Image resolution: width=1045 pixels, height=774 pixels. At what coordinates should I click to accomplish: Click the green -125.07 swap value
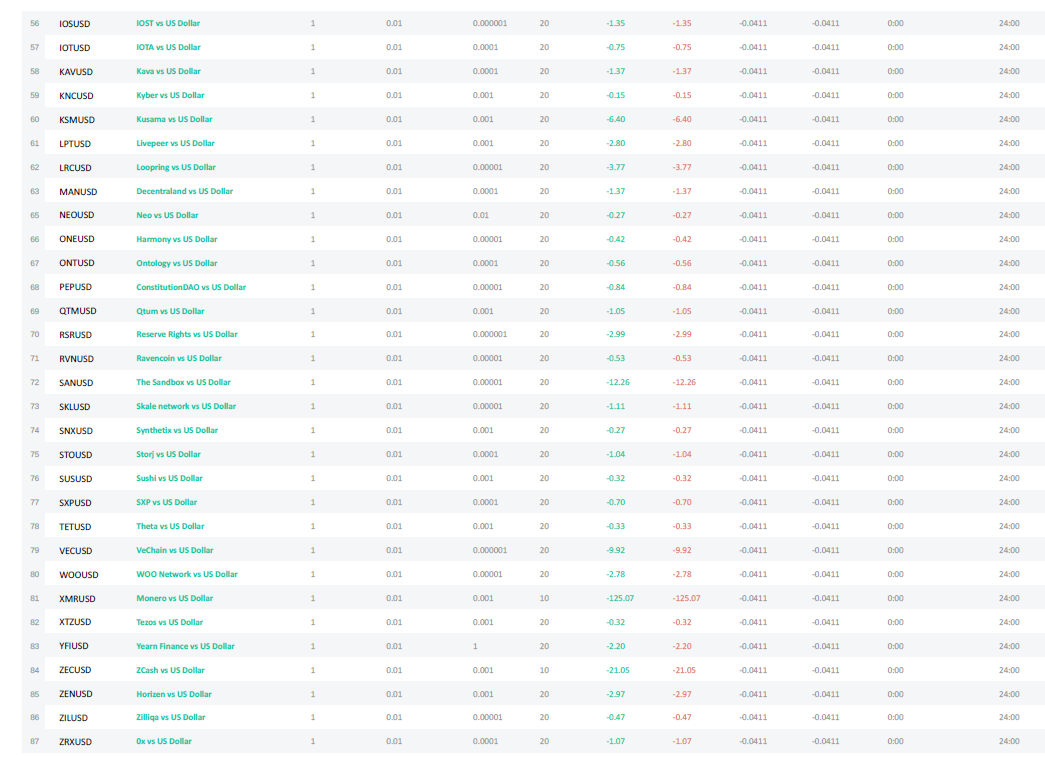(x=620, y=599)
